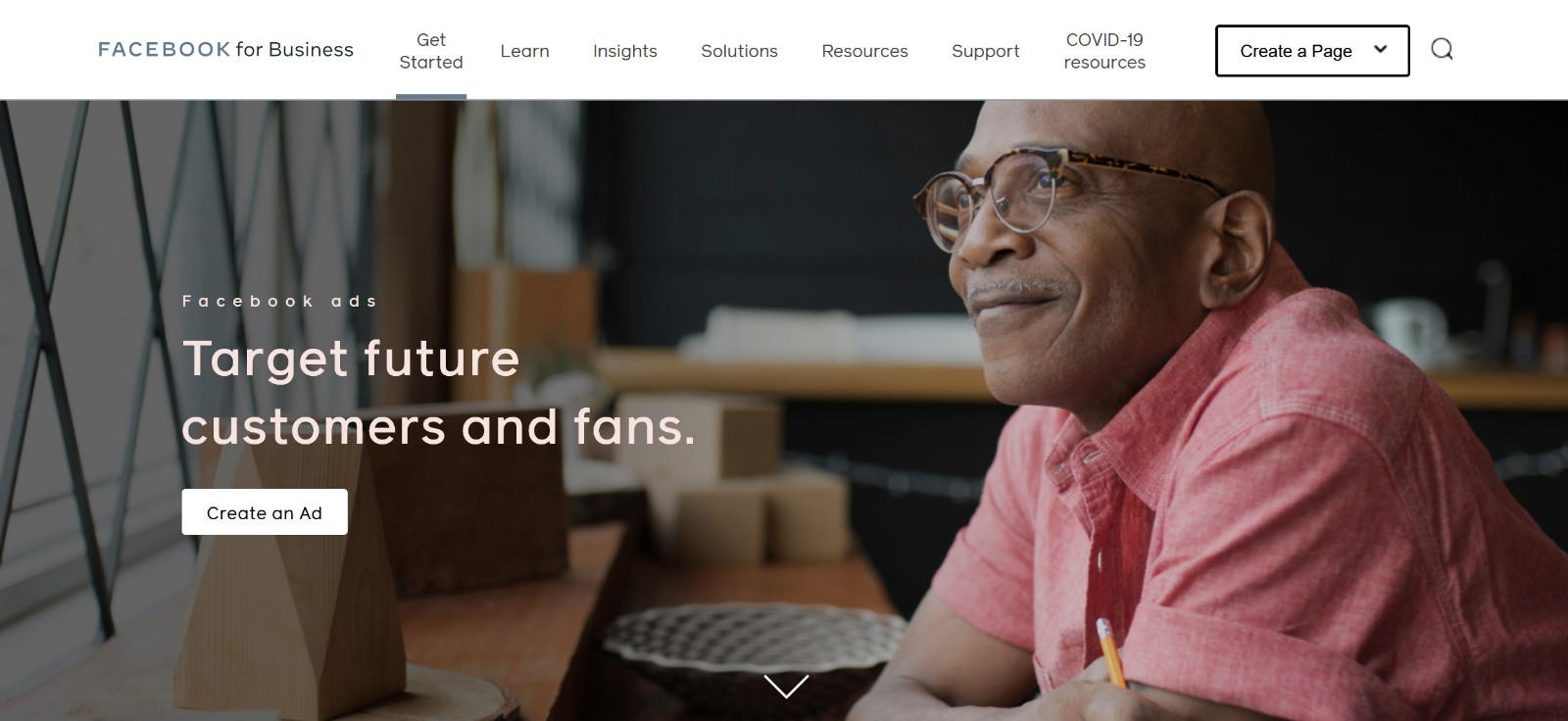Go to COVID-19 resources

coord(1104,51)
